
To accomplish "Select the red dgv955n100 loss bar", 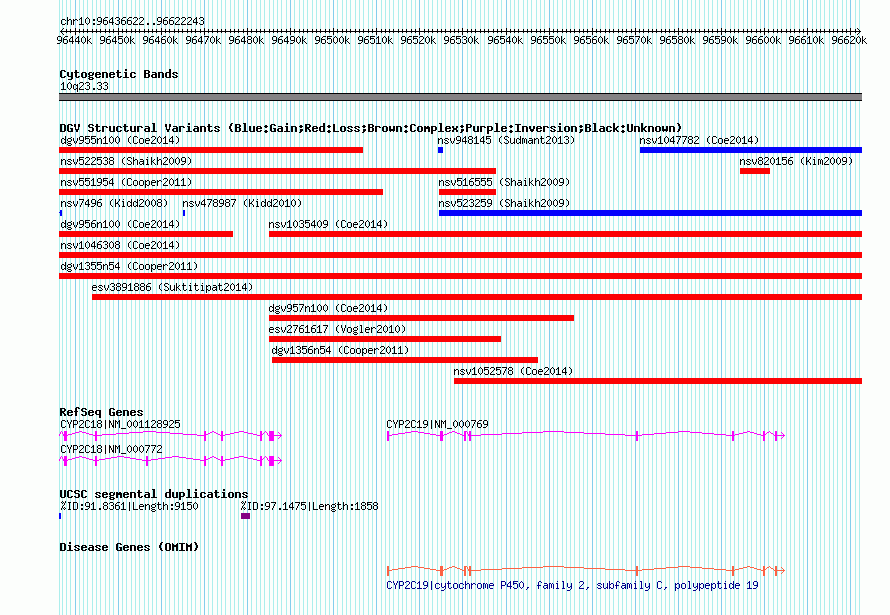I will coord(211,150).
